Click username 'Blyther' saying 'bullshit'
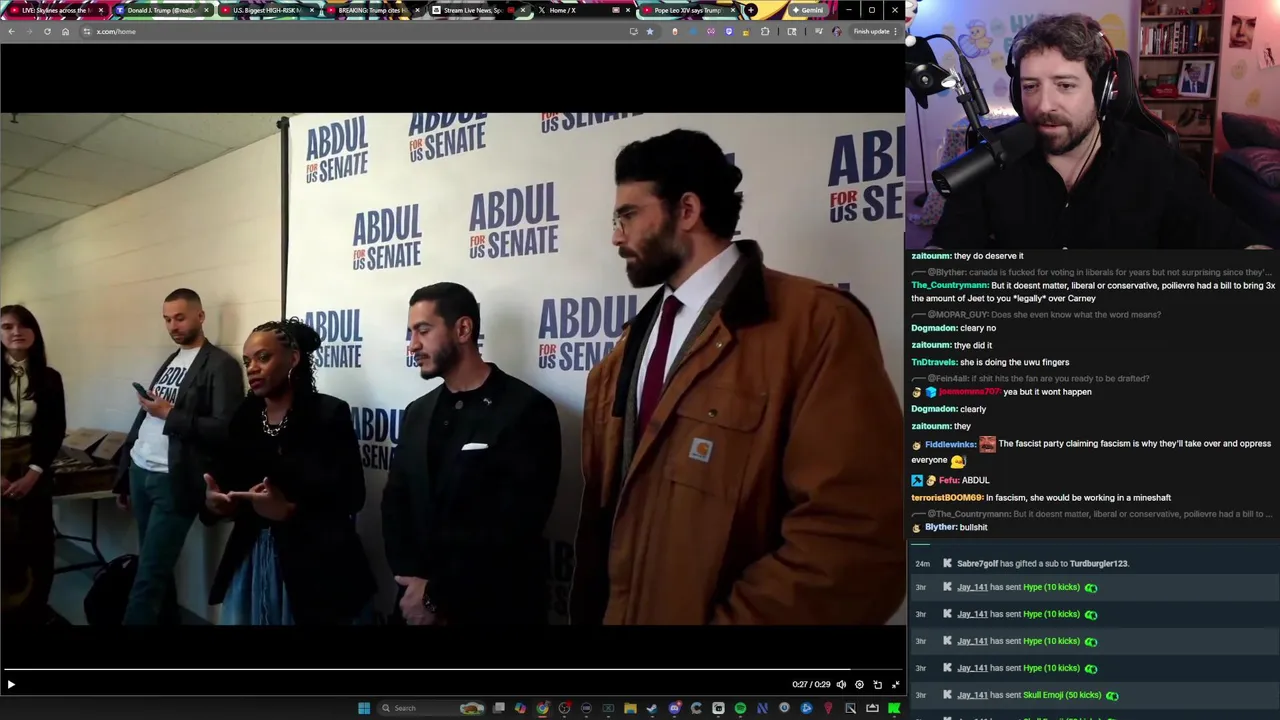The width and height of the screenshot is (1280, 720). click(940, 527)
